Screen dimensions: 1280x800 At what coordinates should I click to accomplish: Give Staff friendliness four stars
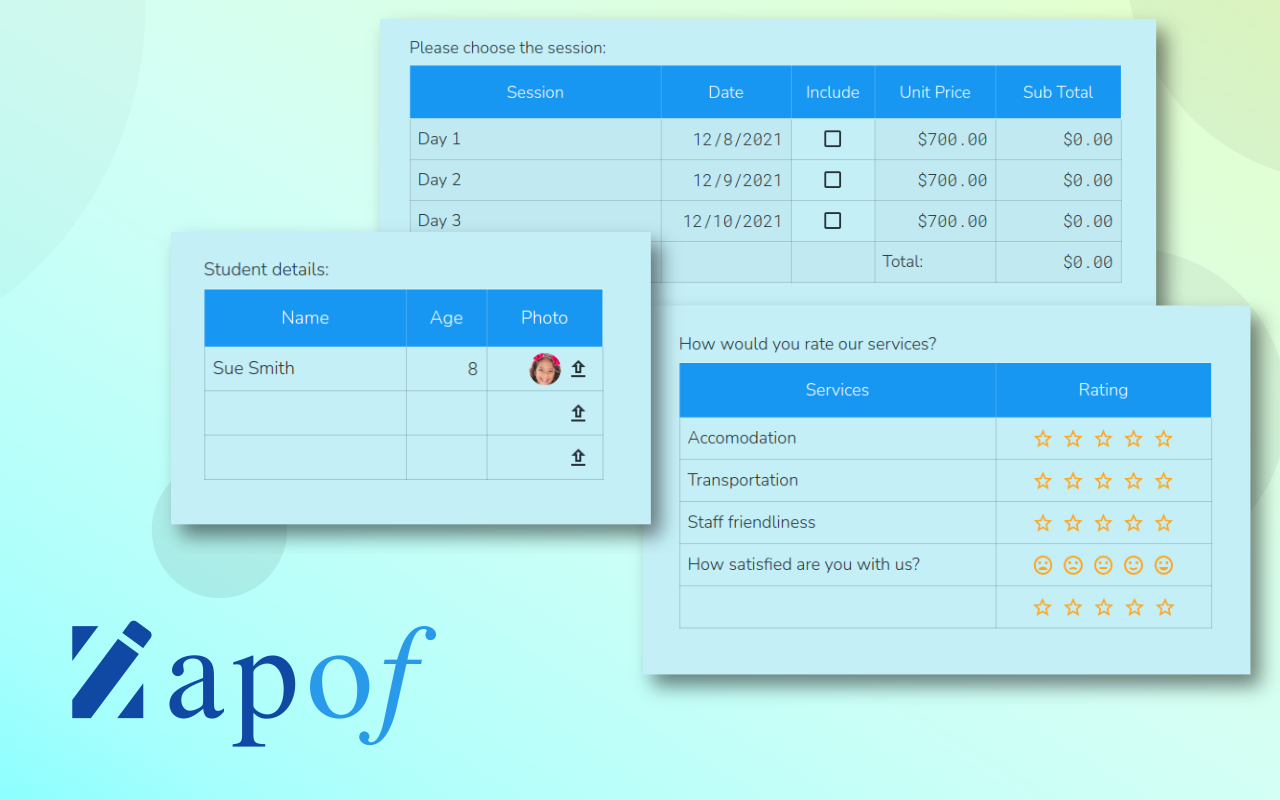tap(1133, 523)
